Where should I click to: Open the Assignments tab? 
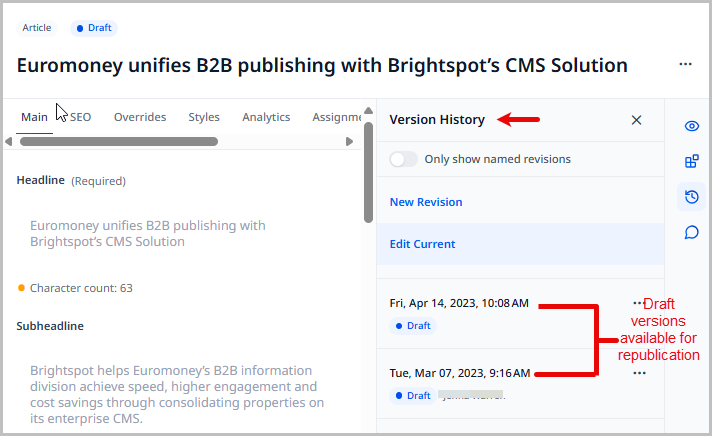coord(336,117)
